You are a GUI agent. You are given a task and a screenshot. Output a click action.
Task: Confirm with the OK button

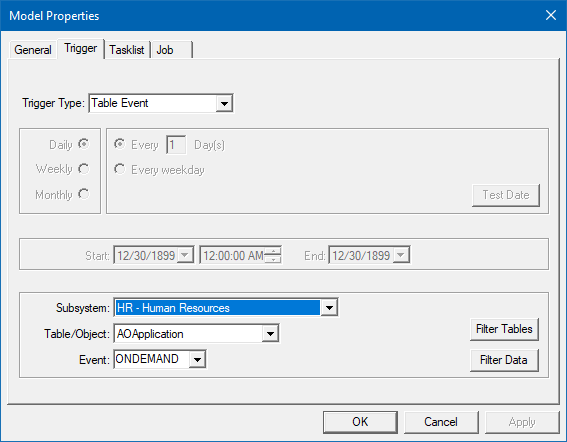tap(360, 422)
